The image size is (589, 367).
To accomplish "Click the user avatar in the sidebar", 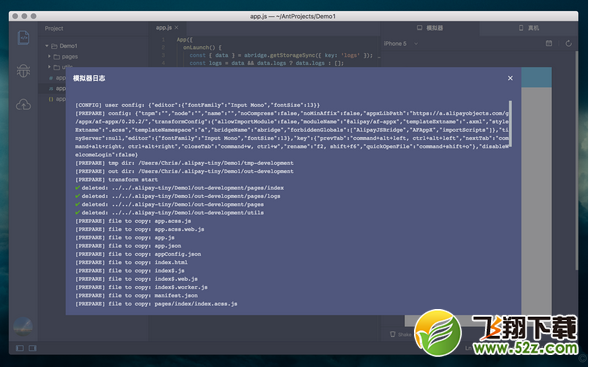I will click(x=23, y=326).
